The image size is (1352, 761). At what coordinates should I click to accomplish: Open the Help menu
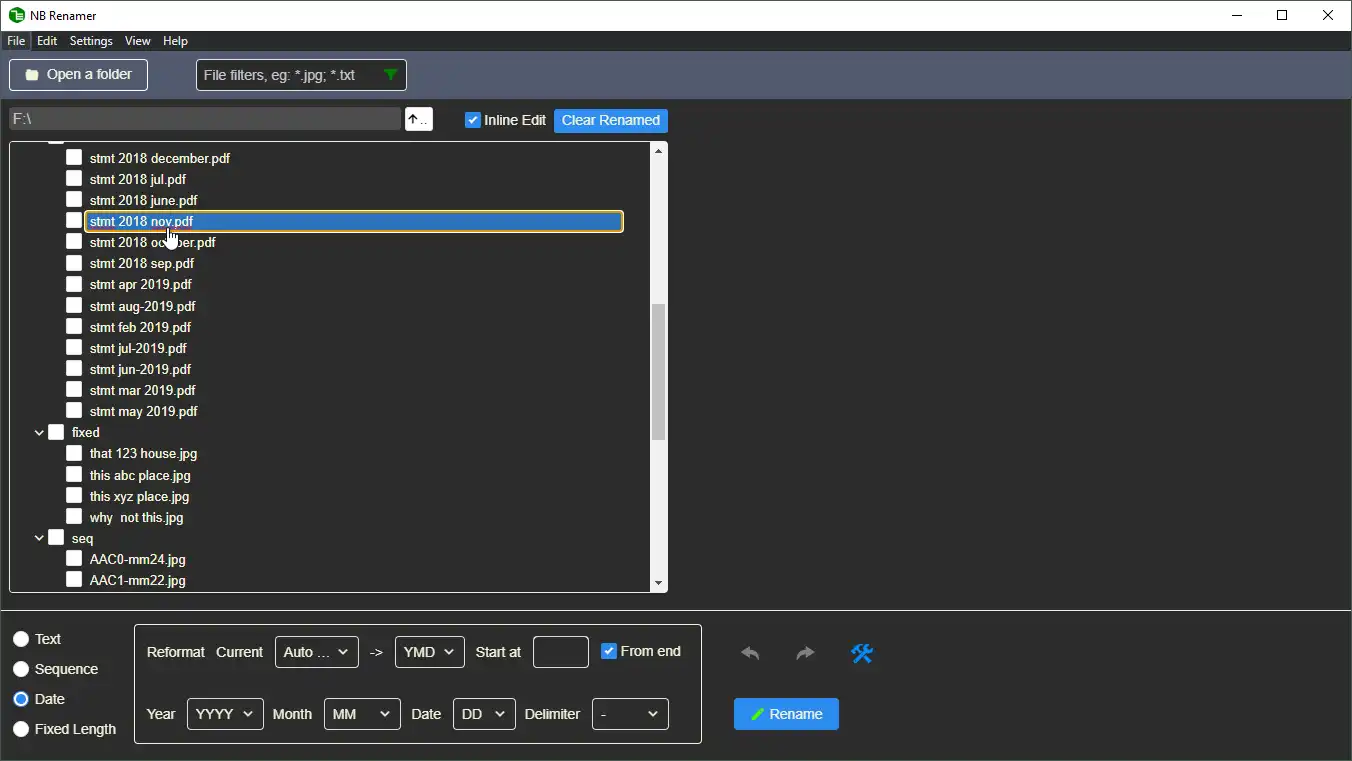point(176,41)
